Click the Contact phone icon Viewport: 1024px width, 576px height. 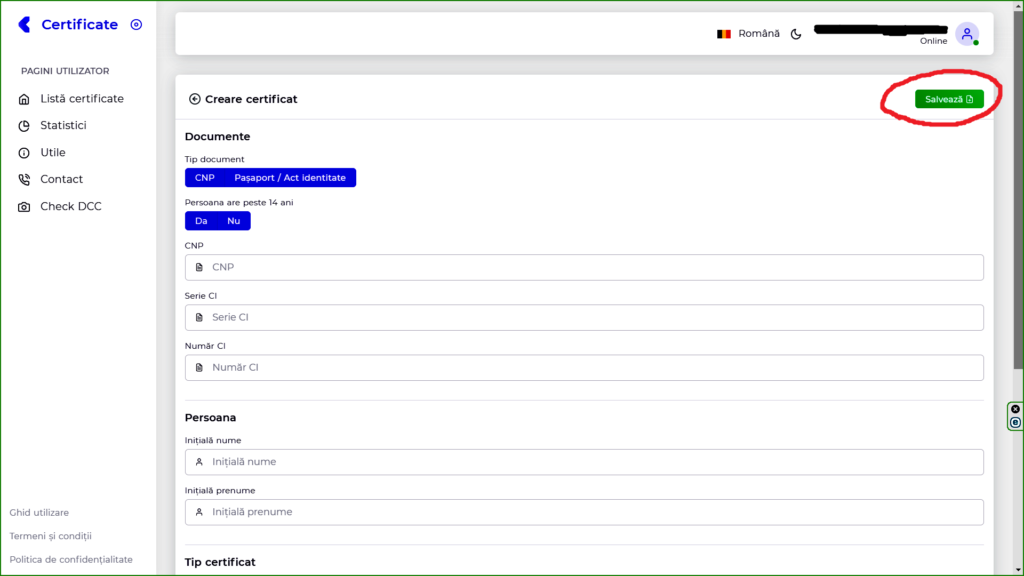(x=24, y=180)
